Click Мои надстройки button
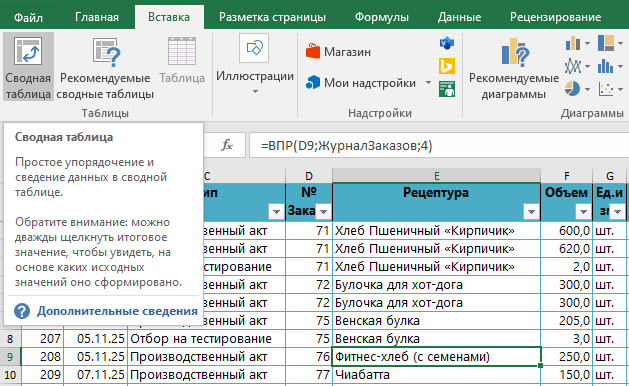629x386 pixels. pos(361,83)
